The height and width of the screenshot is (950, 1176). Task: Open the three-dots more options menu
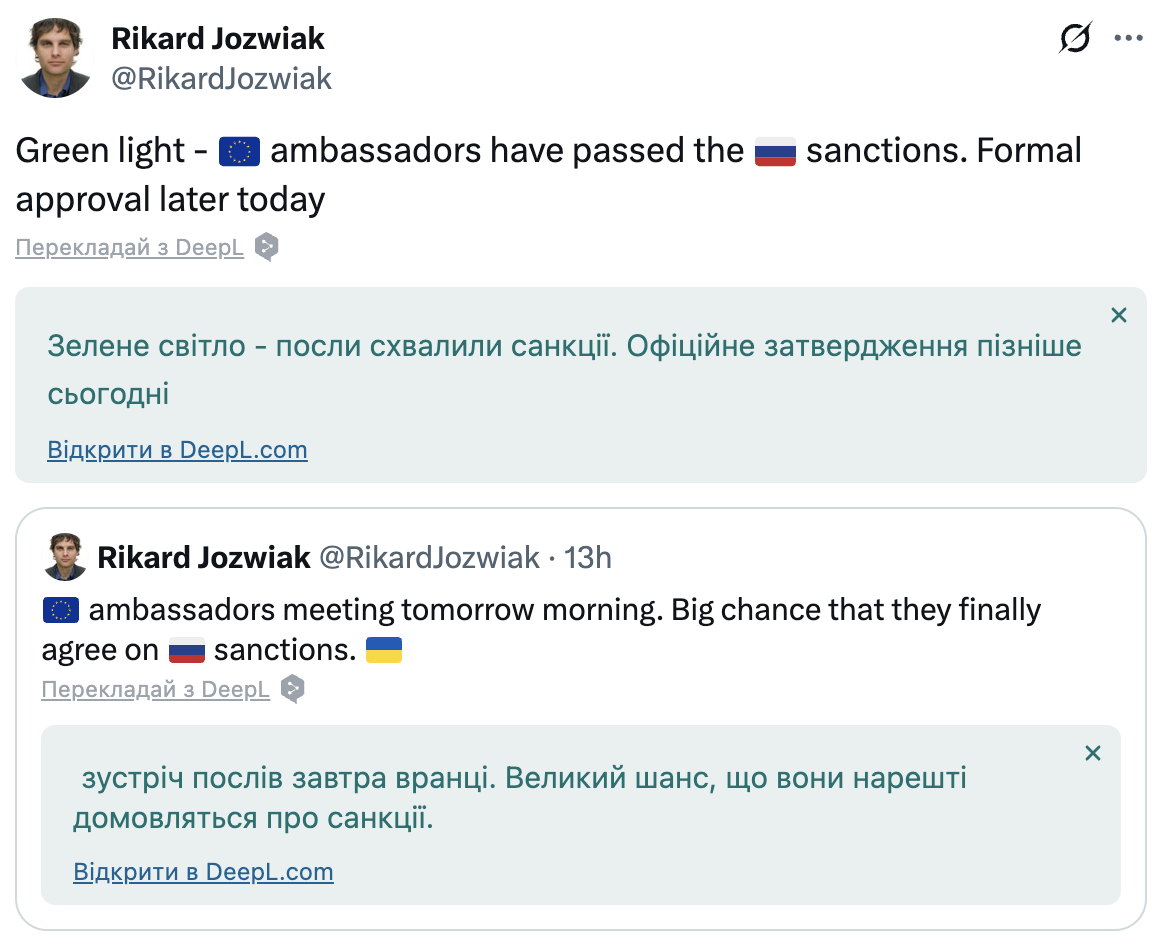[1128, 38]
